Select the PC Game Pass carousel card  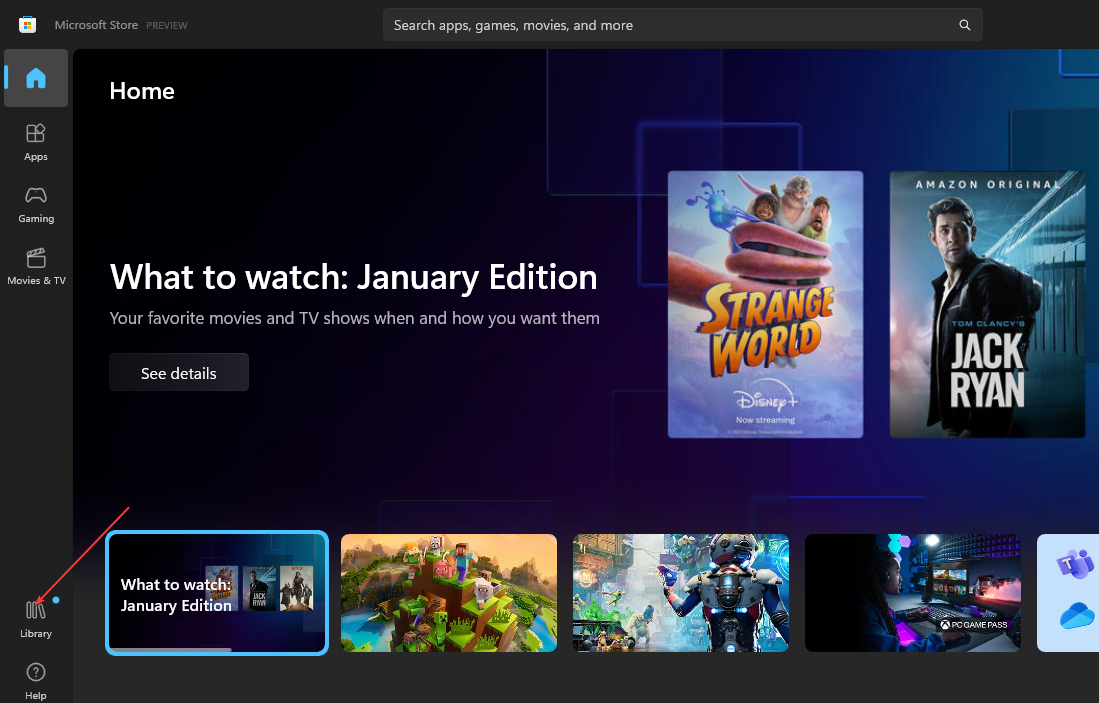(x=913, y=593)
